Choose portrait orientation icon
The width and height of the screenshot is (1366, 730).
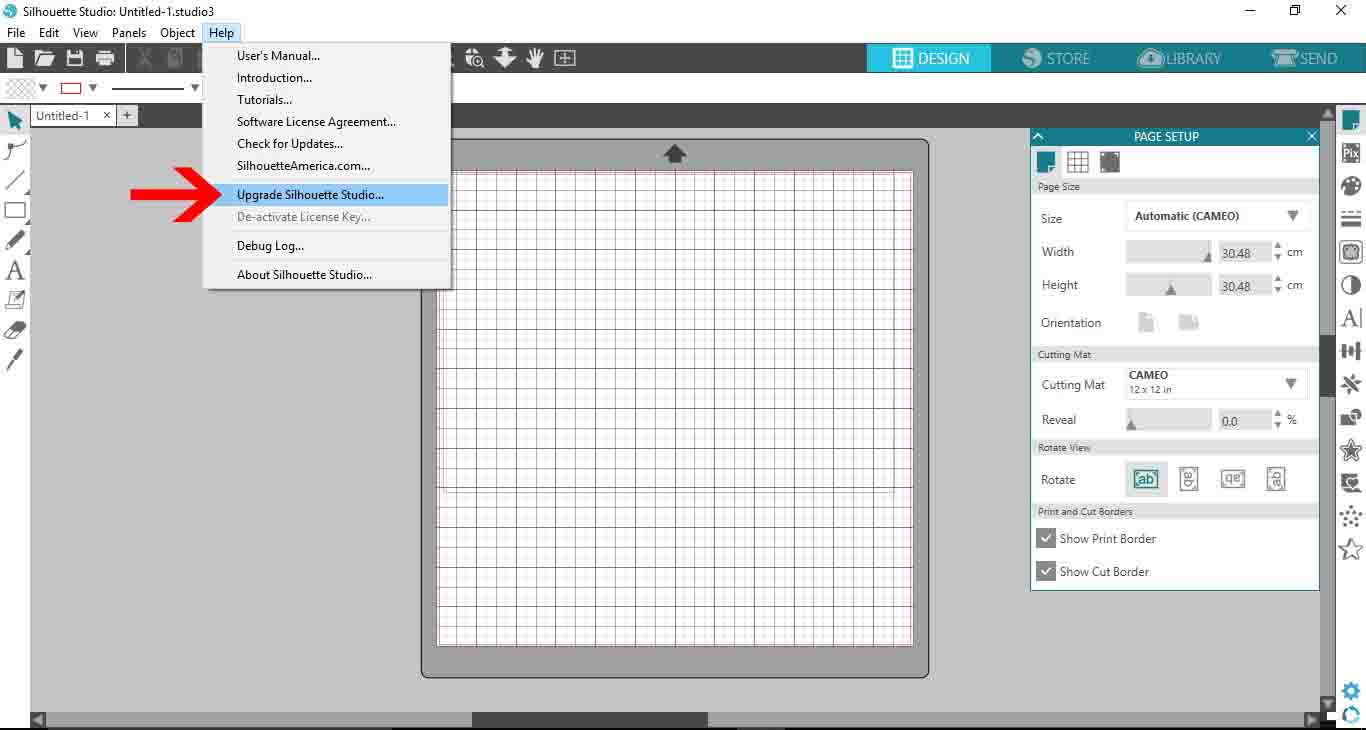1146,322
